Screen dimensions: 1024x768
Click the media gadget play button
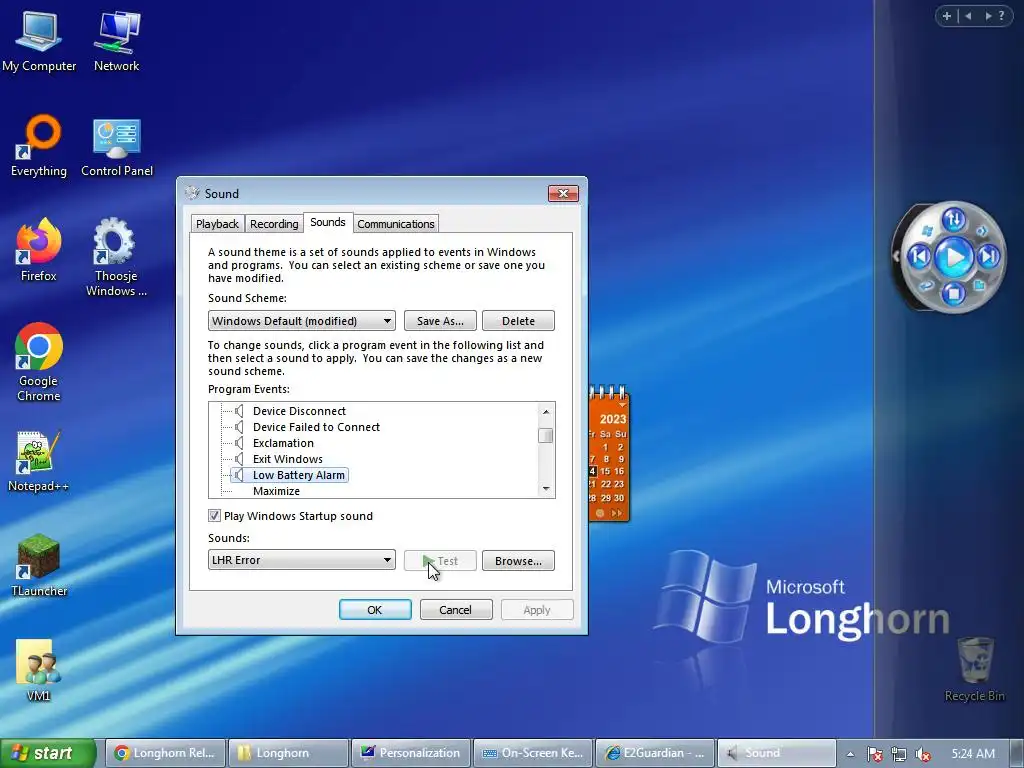point(953,257)
